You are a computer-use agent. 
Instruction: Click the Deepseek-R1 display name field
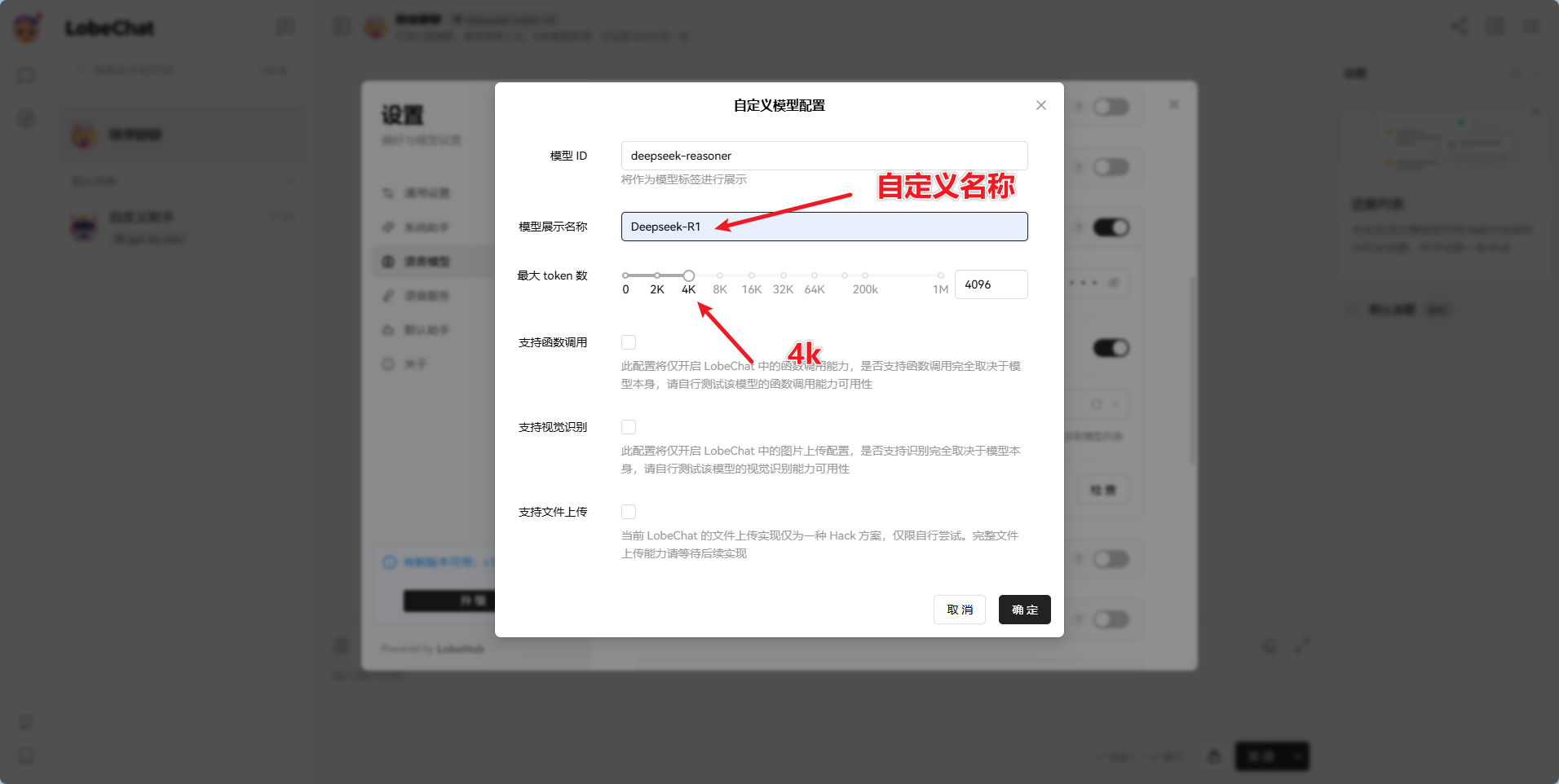[x=824, y=227]
